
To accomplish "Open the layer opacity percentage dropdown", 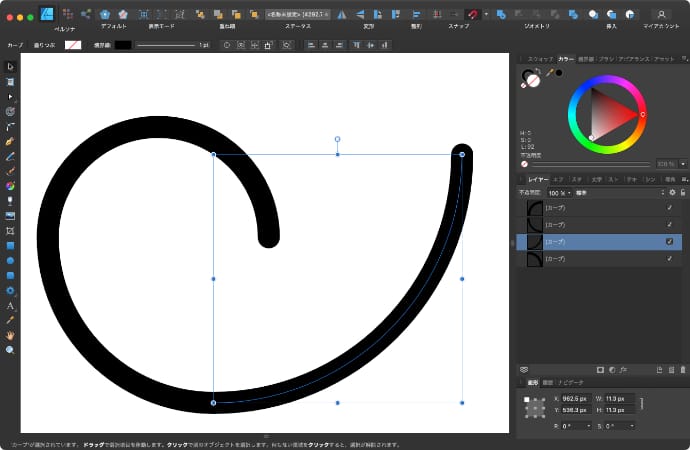I will pyautogui.click(x=561, y=192).
